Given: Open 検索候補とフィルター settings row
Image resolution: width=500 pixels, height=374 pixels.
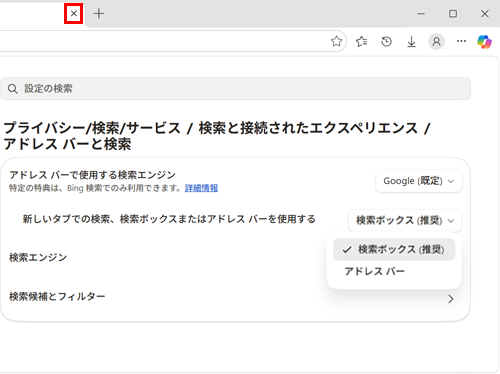Looking at the screenshot, I should 235,297.
